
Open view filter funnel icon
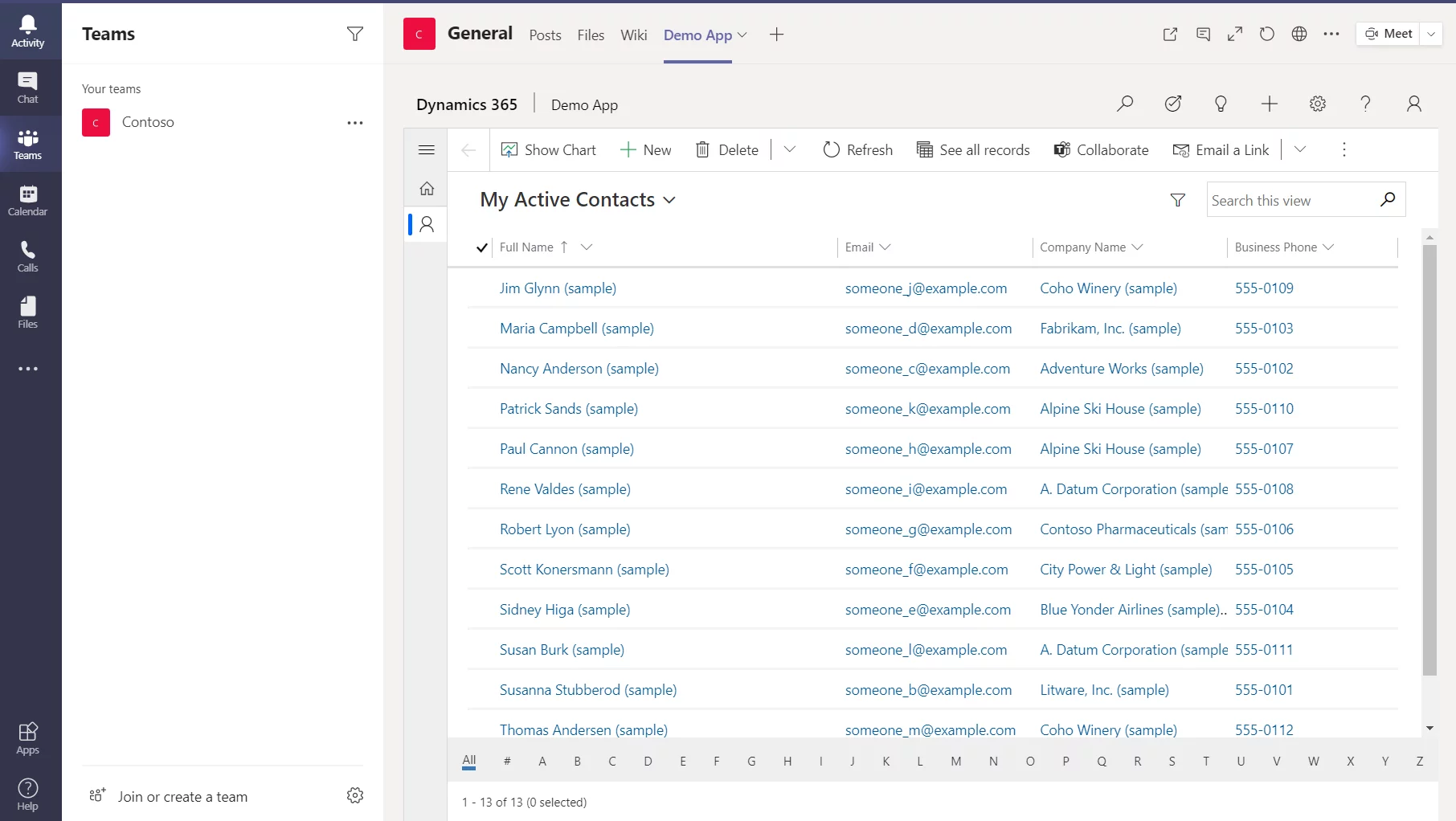(1178, 200)
